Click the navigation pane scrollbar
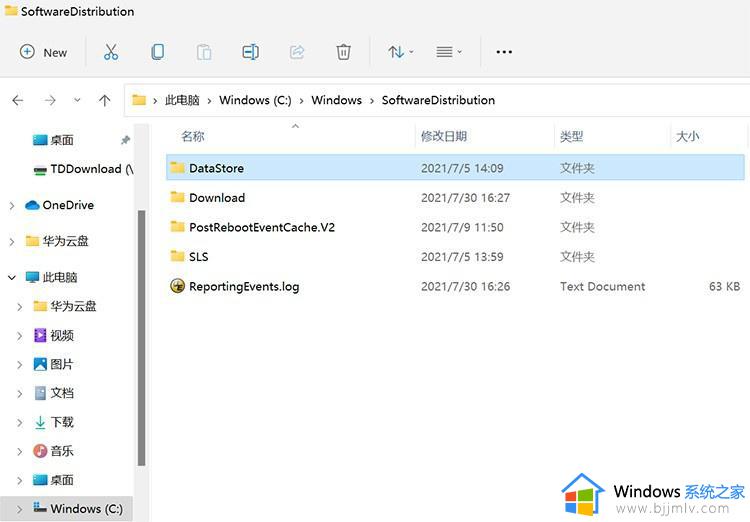This screenshot has height=522, width=750. coord(142,338)
